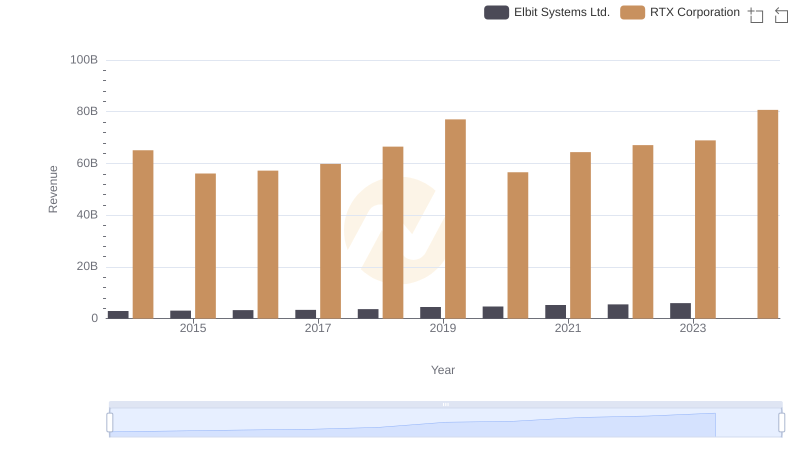Select the 2024 RTX Corporation bar
Image resolution: width=800 pixels, height=461 pixels.
[768, 214]
